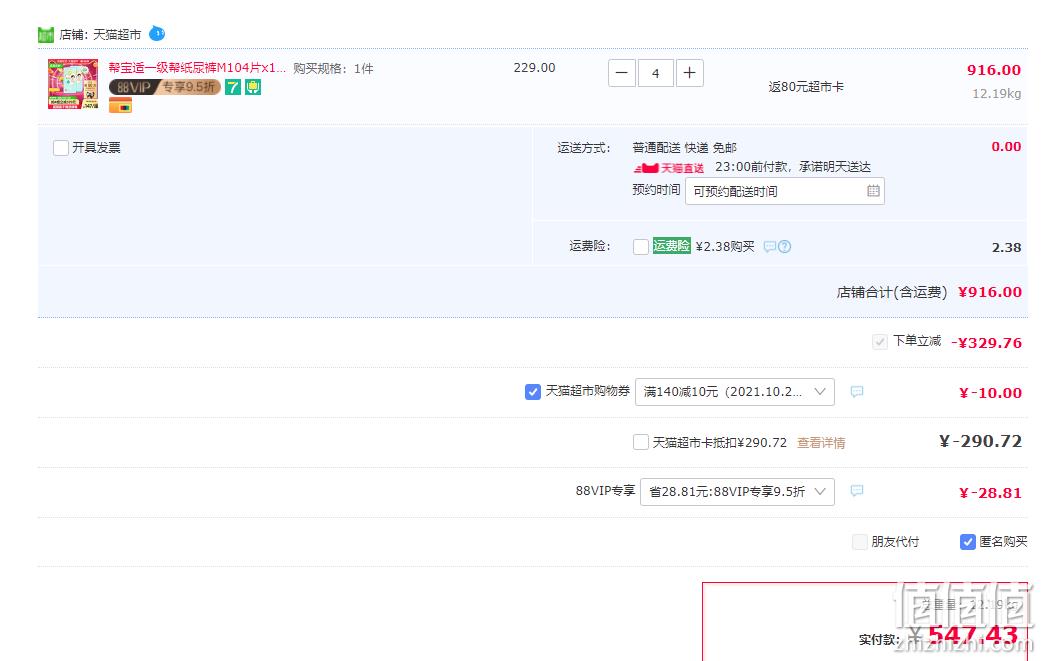1043x661 pixels.
Task: Open the blue Wangwang chat icon
Action: (x=157, y=33)
